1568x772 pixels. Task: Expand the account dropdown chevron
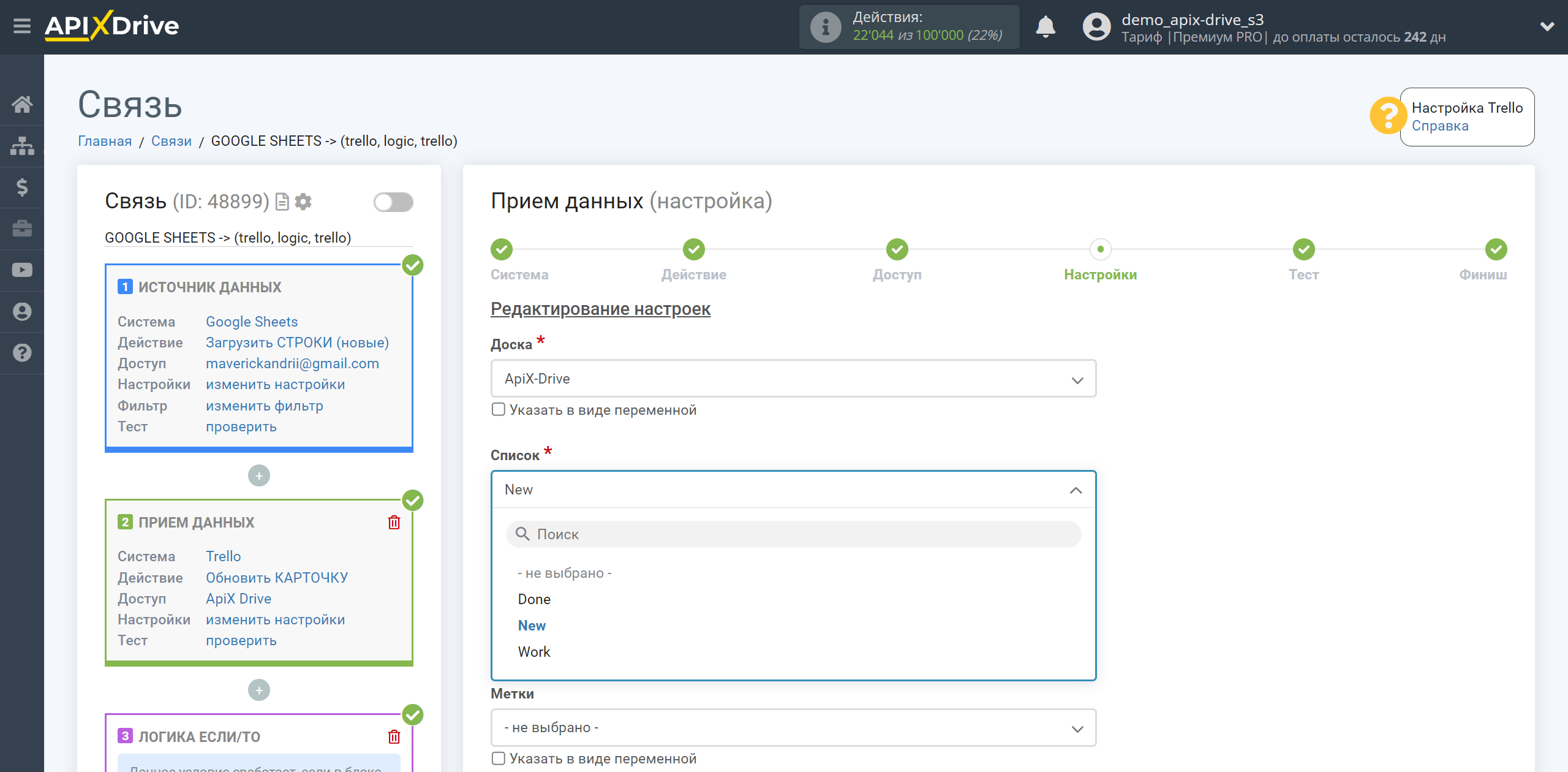1547,26
